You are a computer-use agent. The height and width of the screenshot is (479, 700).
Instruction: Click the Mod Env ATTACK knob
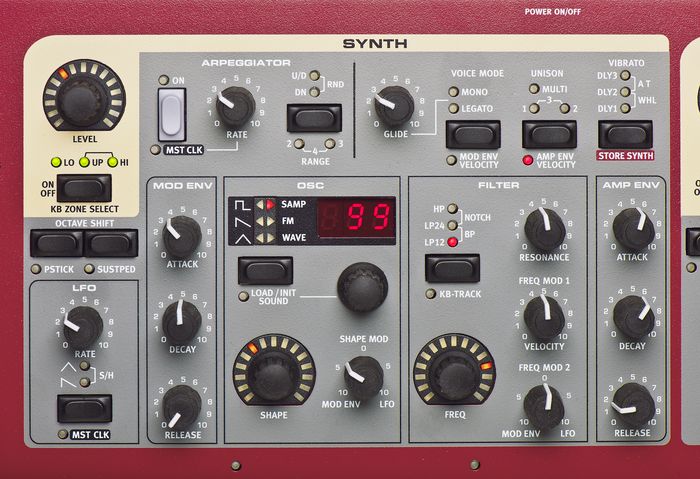[181, 237]
